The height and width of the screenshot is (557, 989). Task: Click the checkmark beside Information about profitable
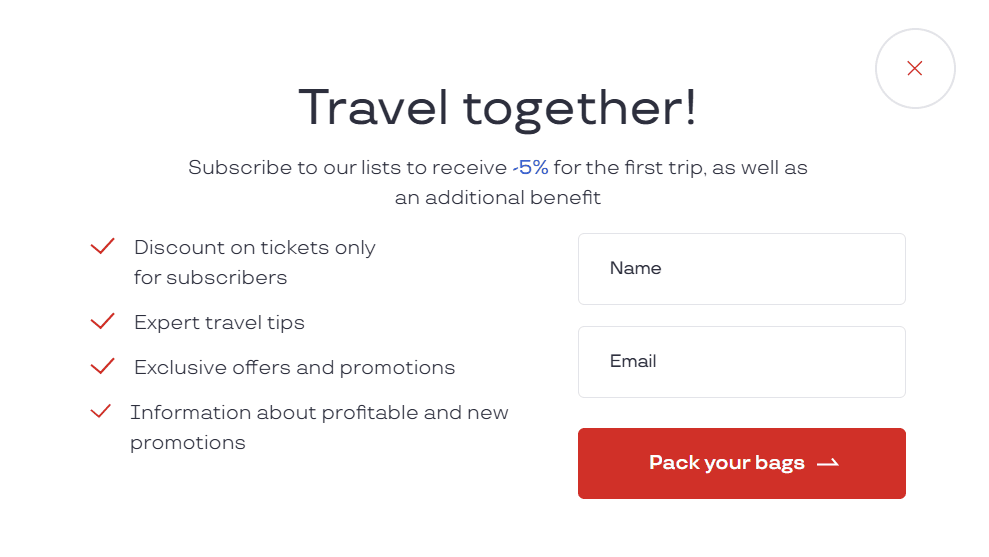[100, 411]
